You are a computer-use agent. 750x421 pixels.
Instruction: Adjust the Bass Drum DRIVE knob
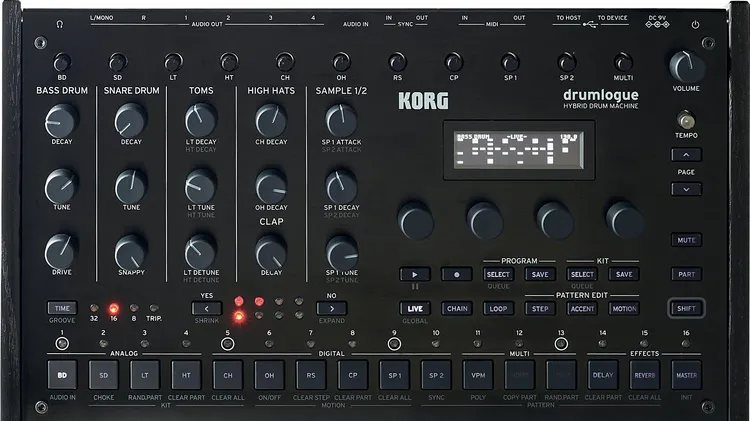[61, 252]
